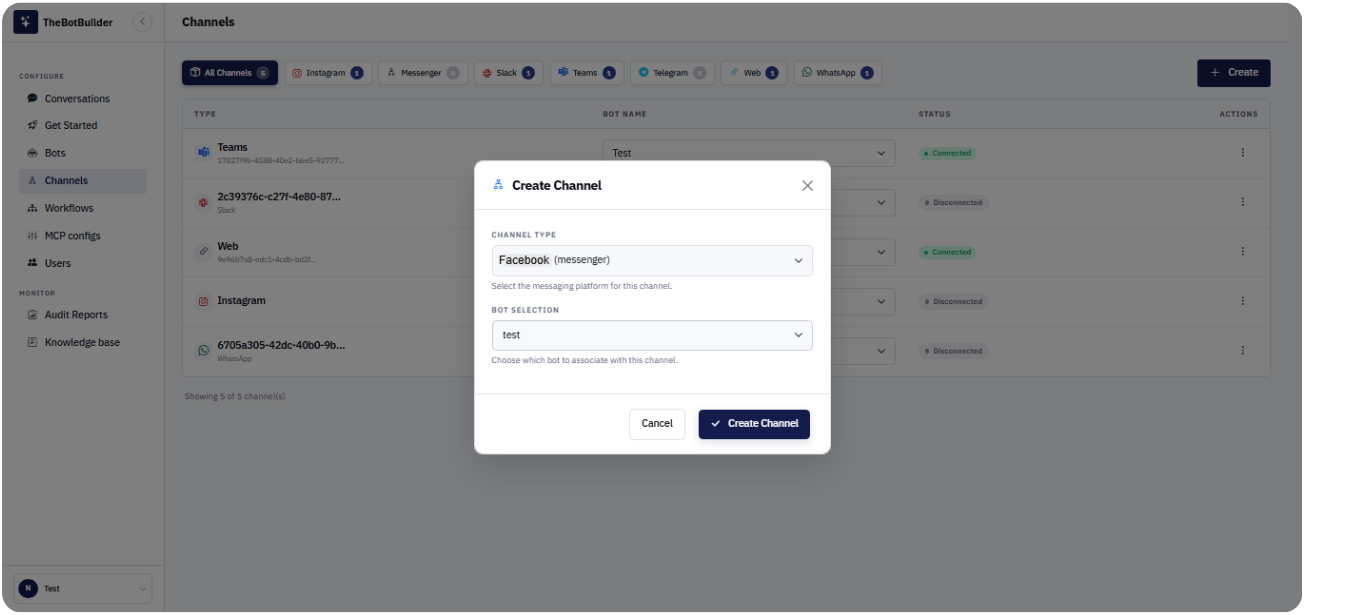Select All Channels filter tab
This screenshot has width=1366, height=615.
coord(230,73)
